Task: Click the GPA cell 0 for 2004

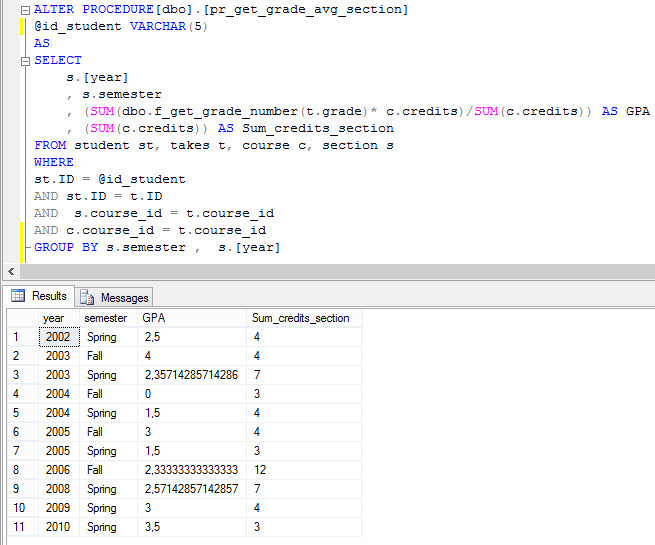Action: coord(192,394)
